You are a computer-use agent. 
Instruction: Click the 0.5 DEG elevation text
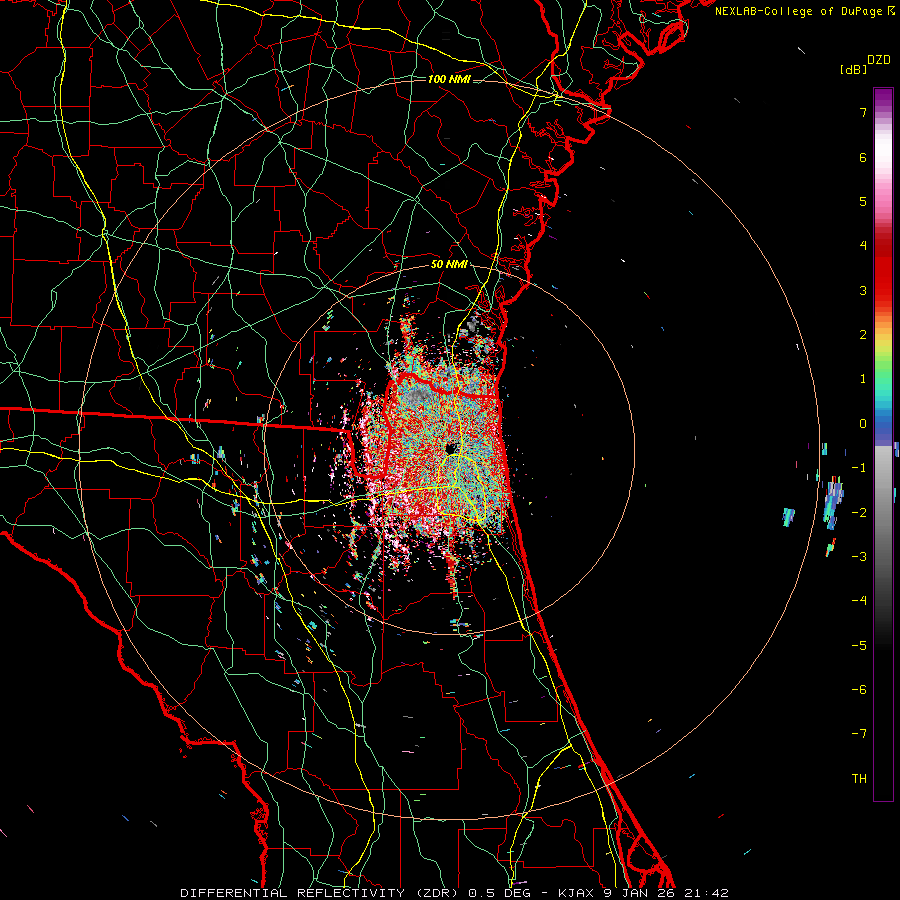499,893
